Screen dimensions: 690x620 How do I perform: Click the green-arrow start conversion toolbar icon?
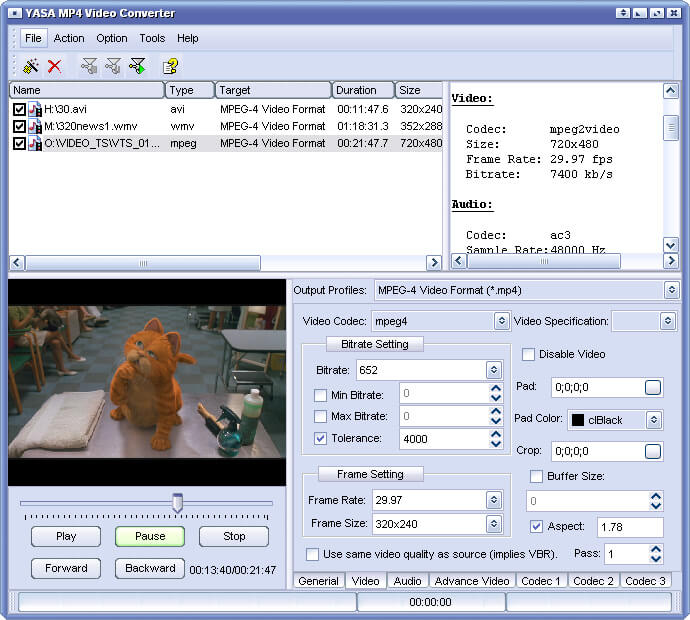tap(137, 66)
